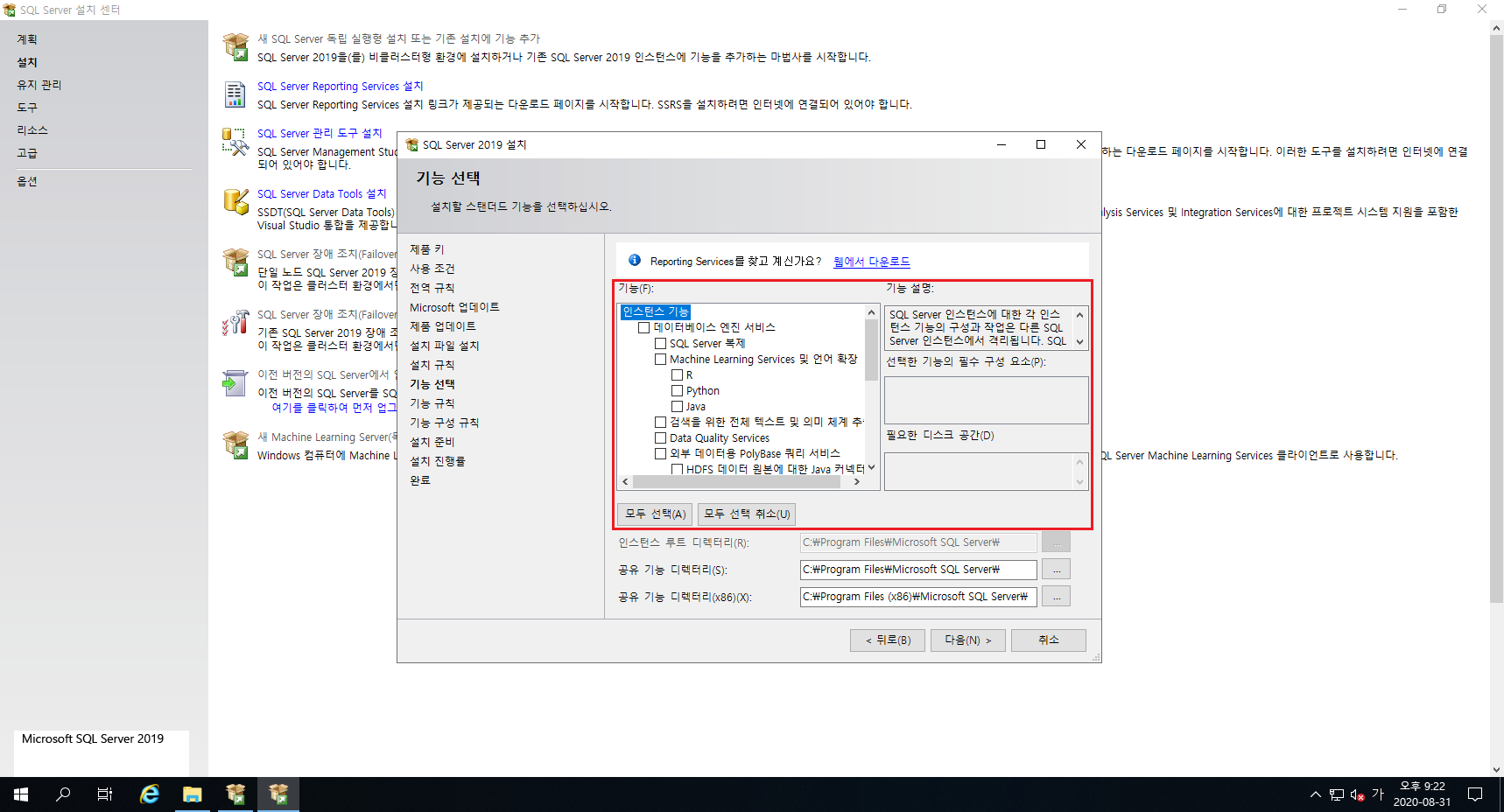Open the 계획 page in Setup Center sidebar
Screen dimensions: 1504x812
[27, 39]
